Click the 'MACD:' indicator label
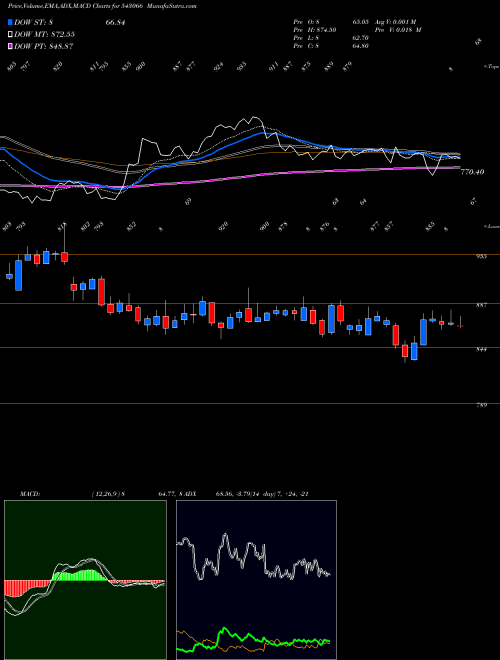The width and height of the screenshot is (500, 660). 29,494
